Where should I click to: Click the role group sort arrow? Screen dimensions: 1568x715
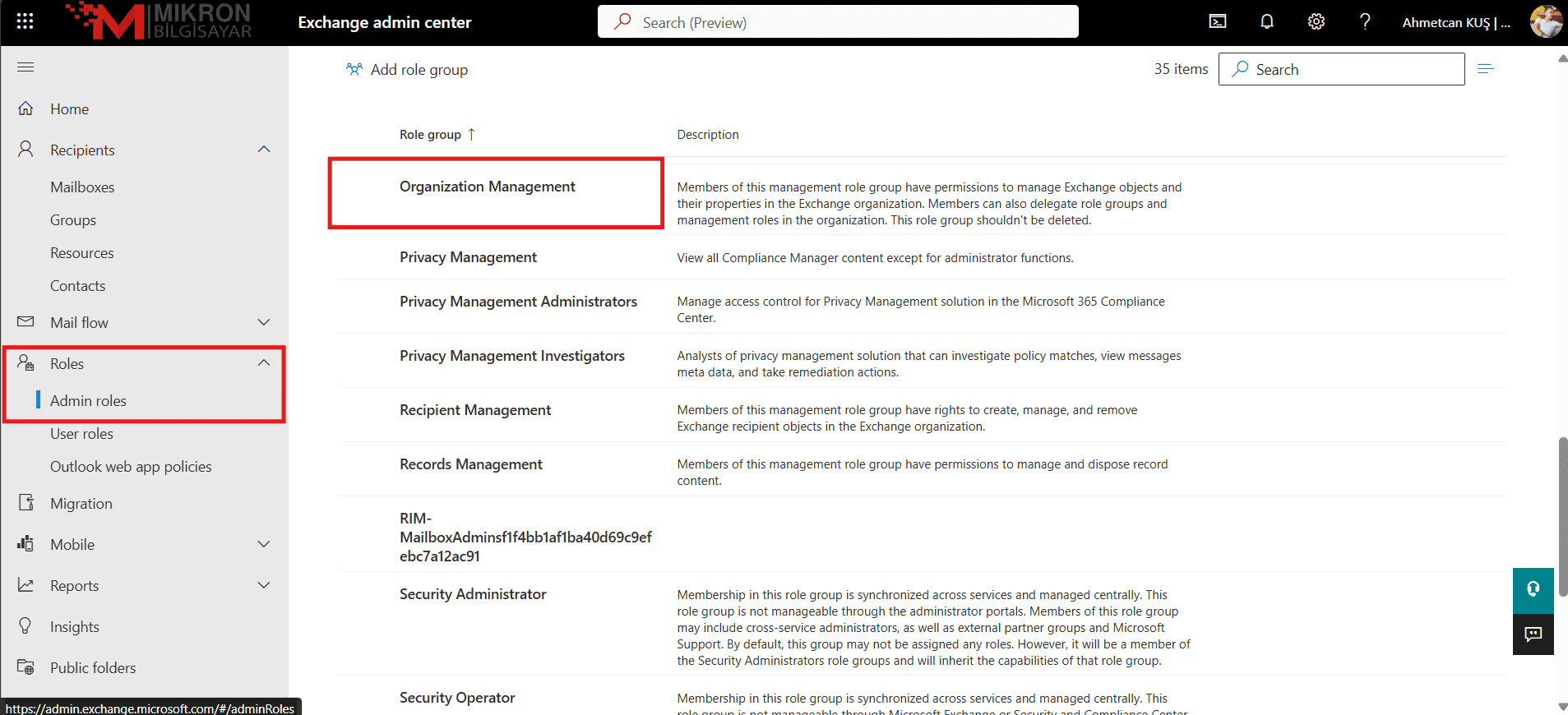(x=471, y=134)
